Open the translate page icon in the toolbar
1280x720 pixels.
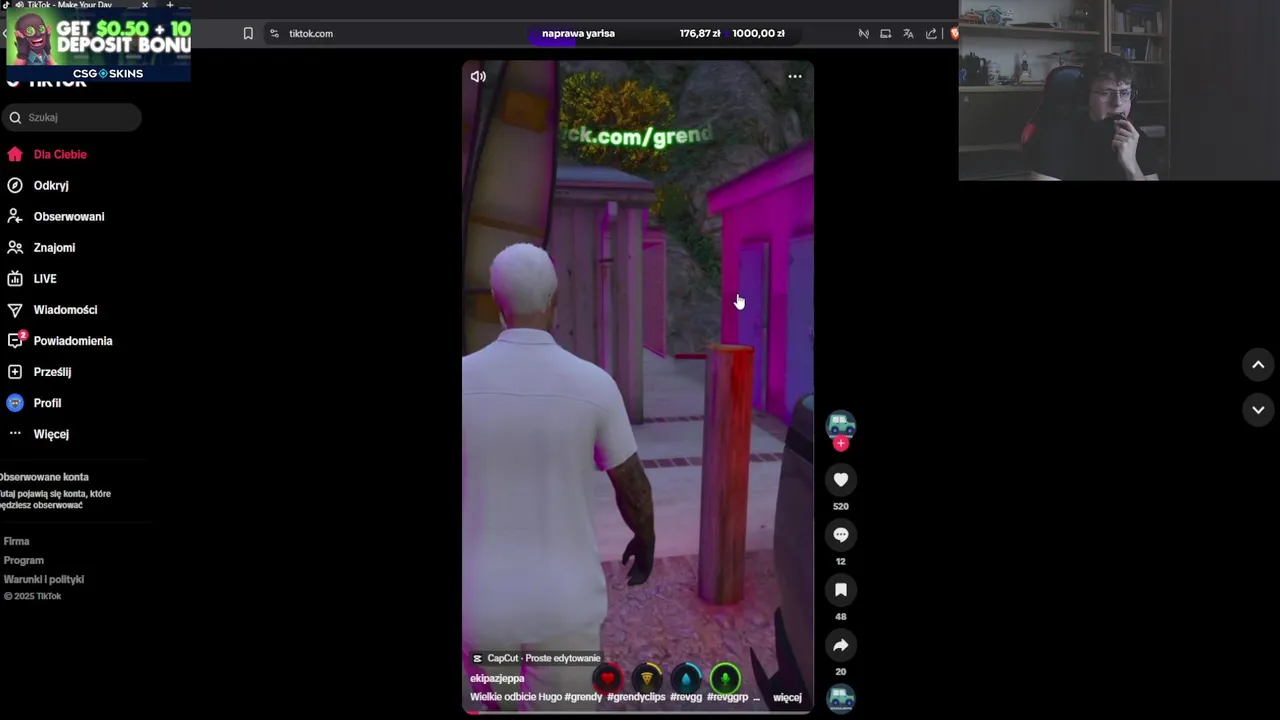pyautogui.click(x=908, y=33)
